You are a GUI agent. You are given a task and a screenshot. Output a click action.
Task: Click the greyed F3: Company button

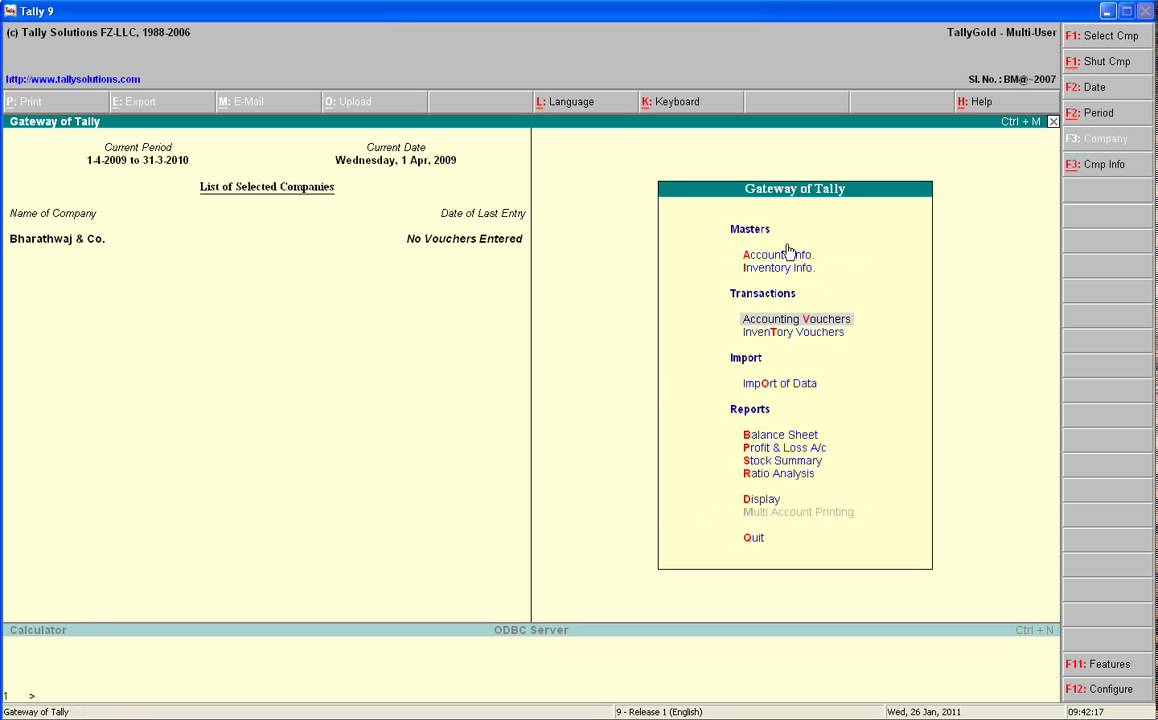1106,139
